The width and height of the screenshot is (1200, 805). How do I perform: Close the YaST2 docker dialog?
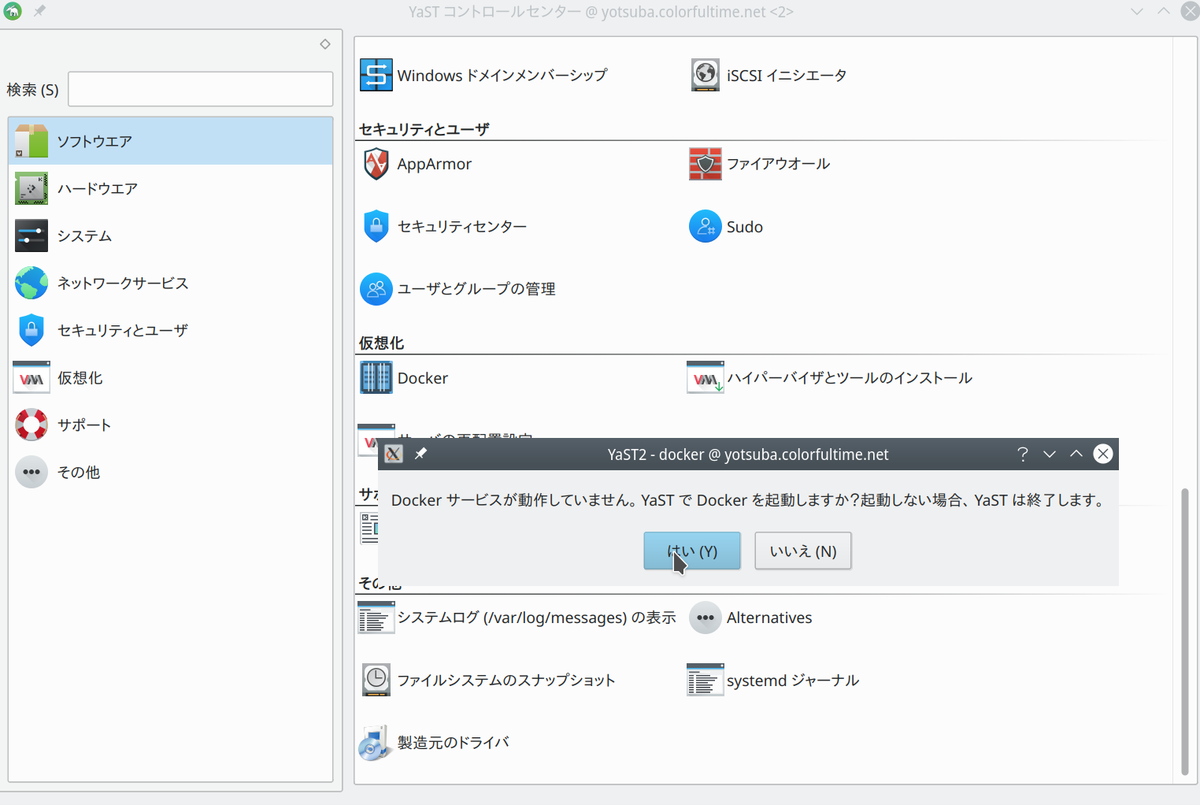point(1103,454)
